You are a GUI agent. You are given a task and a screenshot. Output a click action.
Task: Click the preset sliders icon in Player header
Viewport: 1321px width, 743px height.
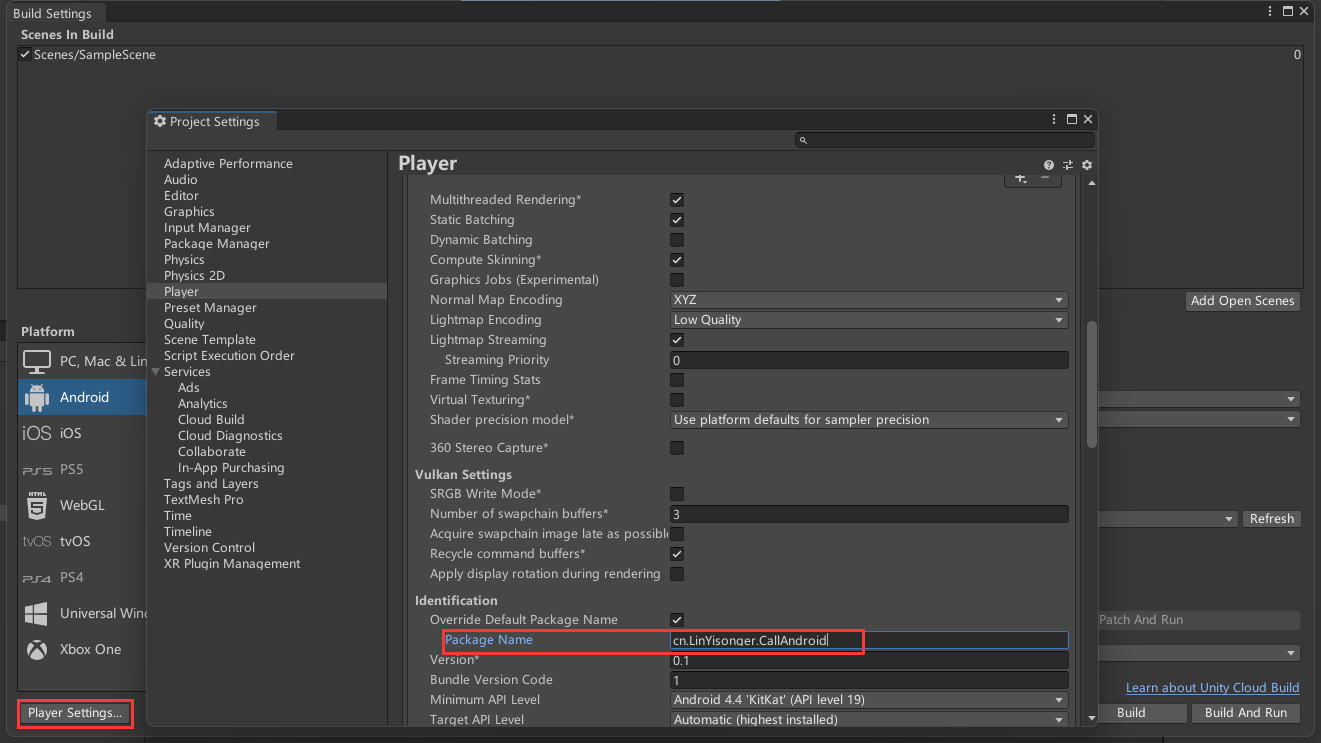pyautogui.click(x=1068, y=165)
